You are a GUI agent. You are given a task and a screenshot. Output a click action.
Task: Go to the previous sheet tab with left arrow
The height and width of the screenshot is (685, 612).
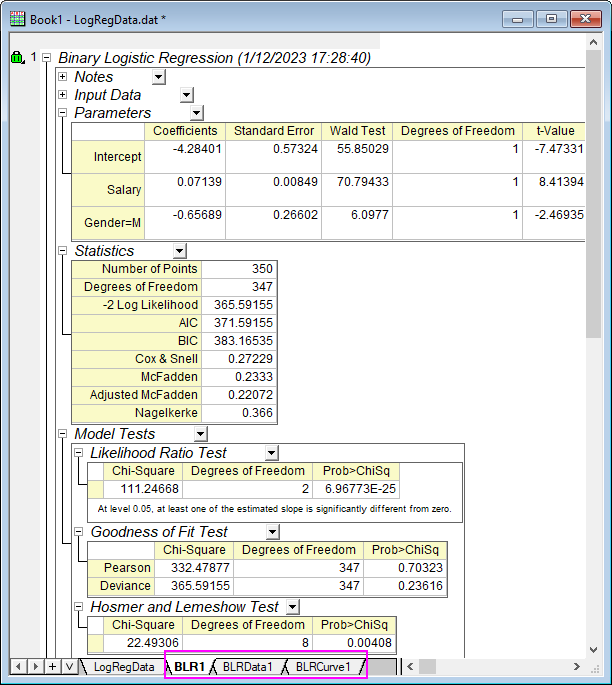coord(18,667)
